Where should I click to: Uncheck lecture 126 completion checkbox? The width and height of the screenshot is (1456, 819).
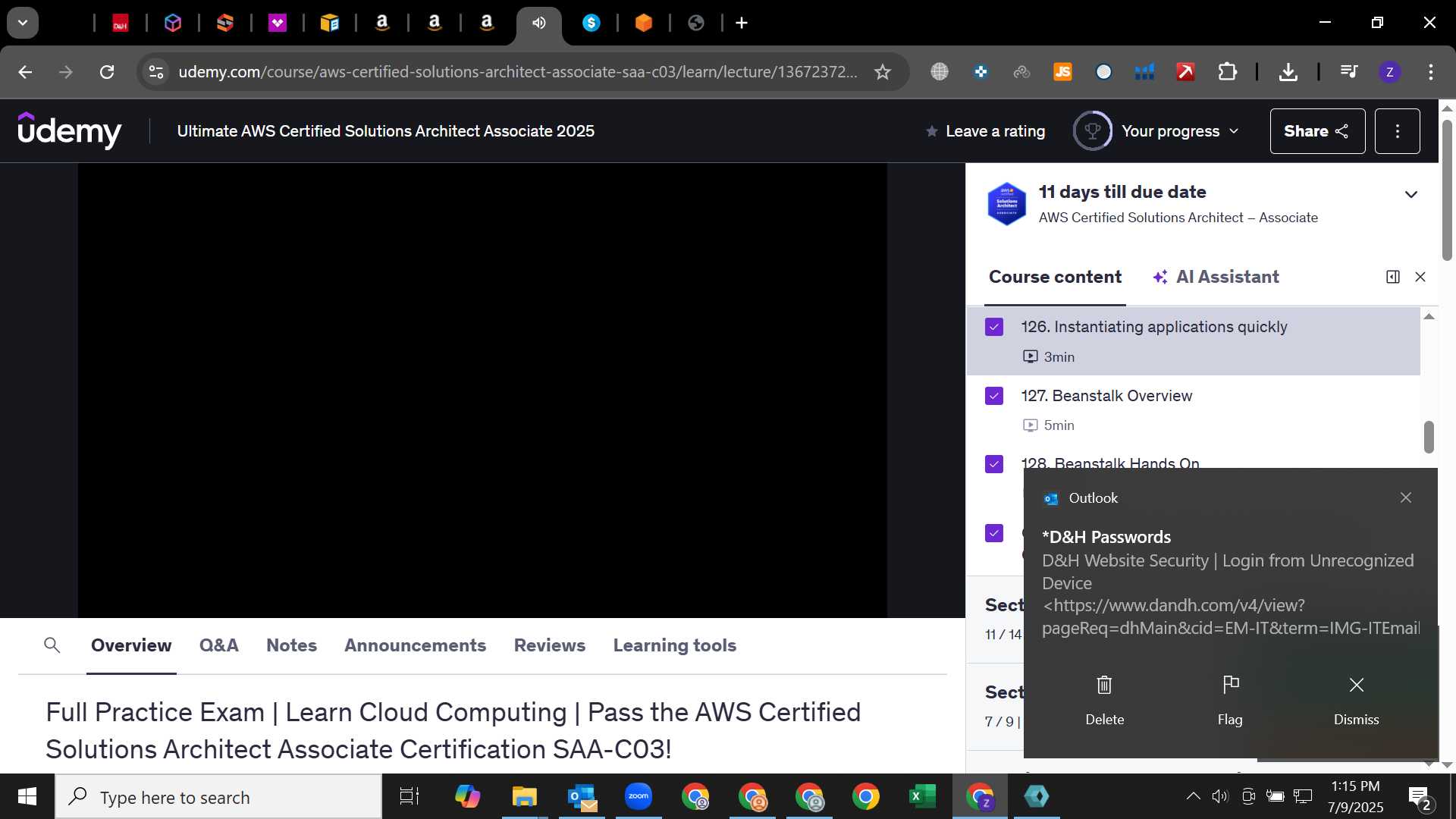(x=994, y=327)
